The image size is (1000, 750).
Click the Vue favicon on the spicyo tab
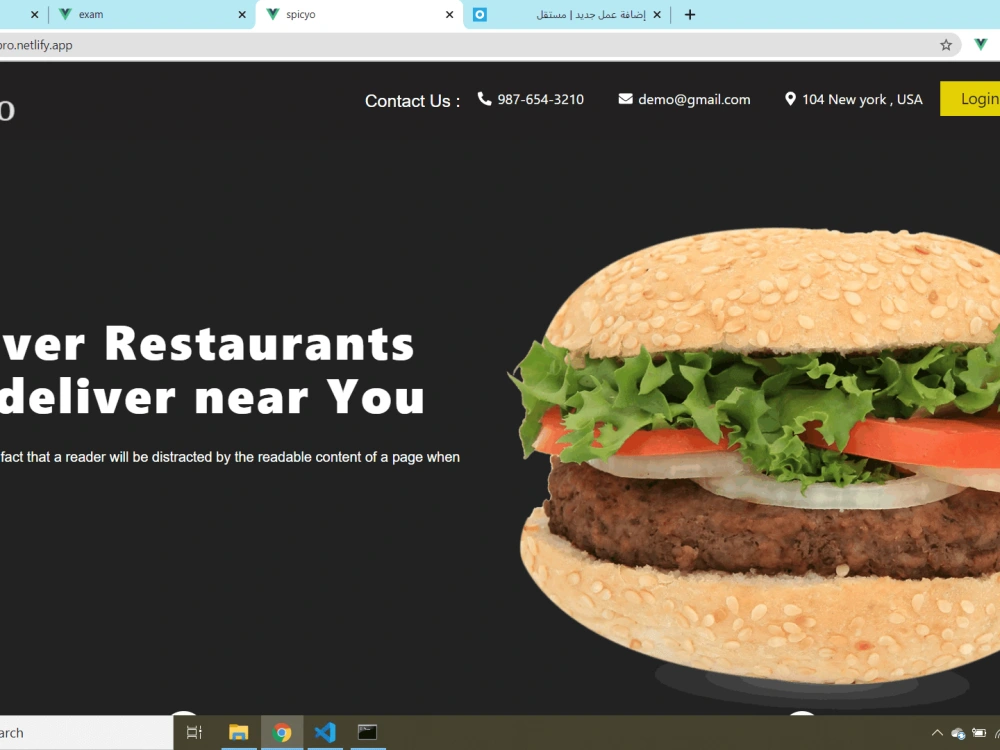[x=272, y=14]
